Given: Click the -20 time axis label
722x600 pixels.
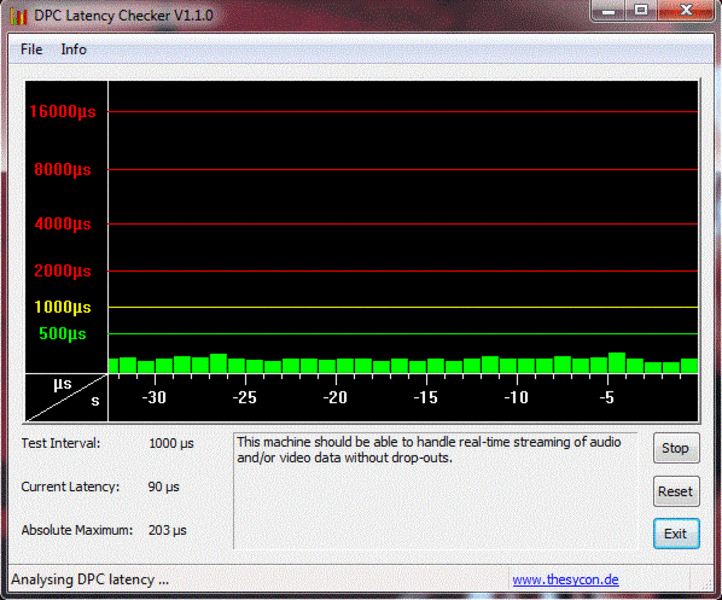Looking at the screenshot, I should 335,397.
